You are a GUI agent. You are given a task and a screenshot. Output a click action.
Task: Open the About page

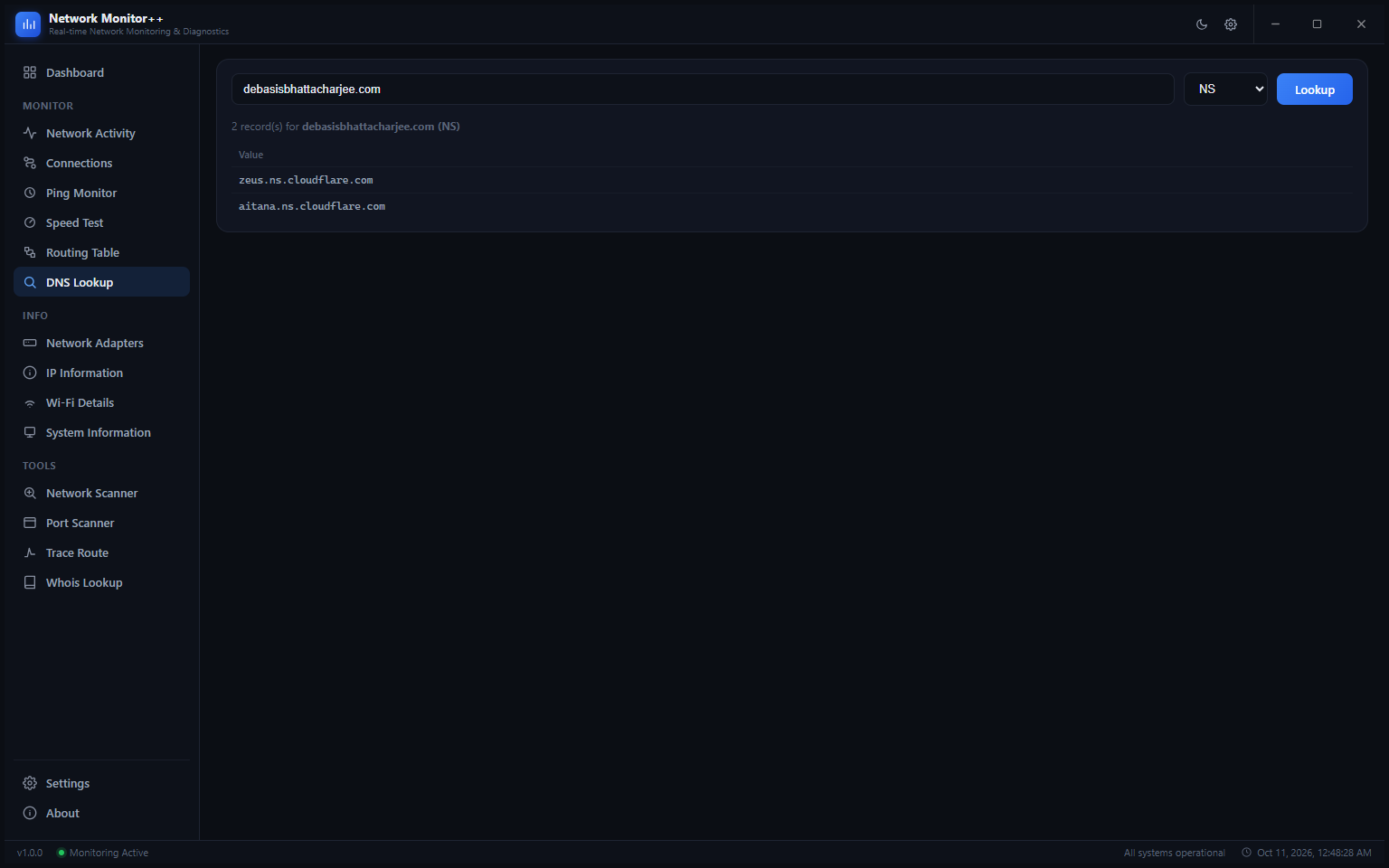point(101,813)
